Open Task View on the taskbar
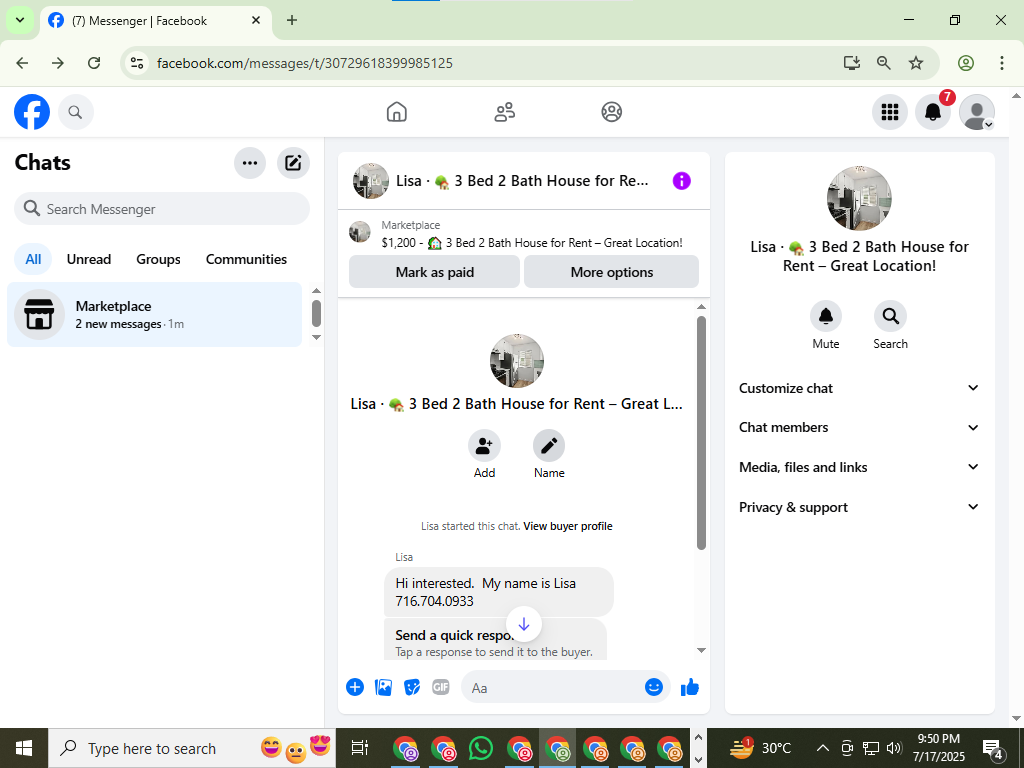Viewport: 1024px width, 768px height. [359, 748]
